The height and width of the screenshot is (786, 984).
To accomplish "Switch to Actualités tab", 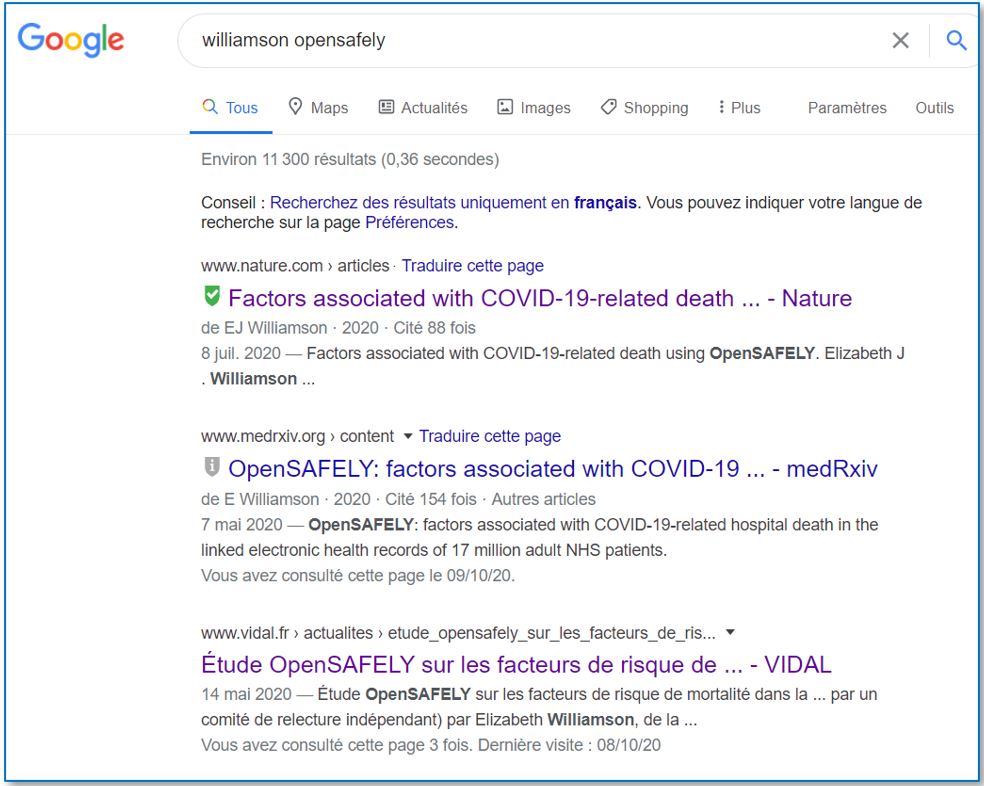I will (x=423, y=107).
